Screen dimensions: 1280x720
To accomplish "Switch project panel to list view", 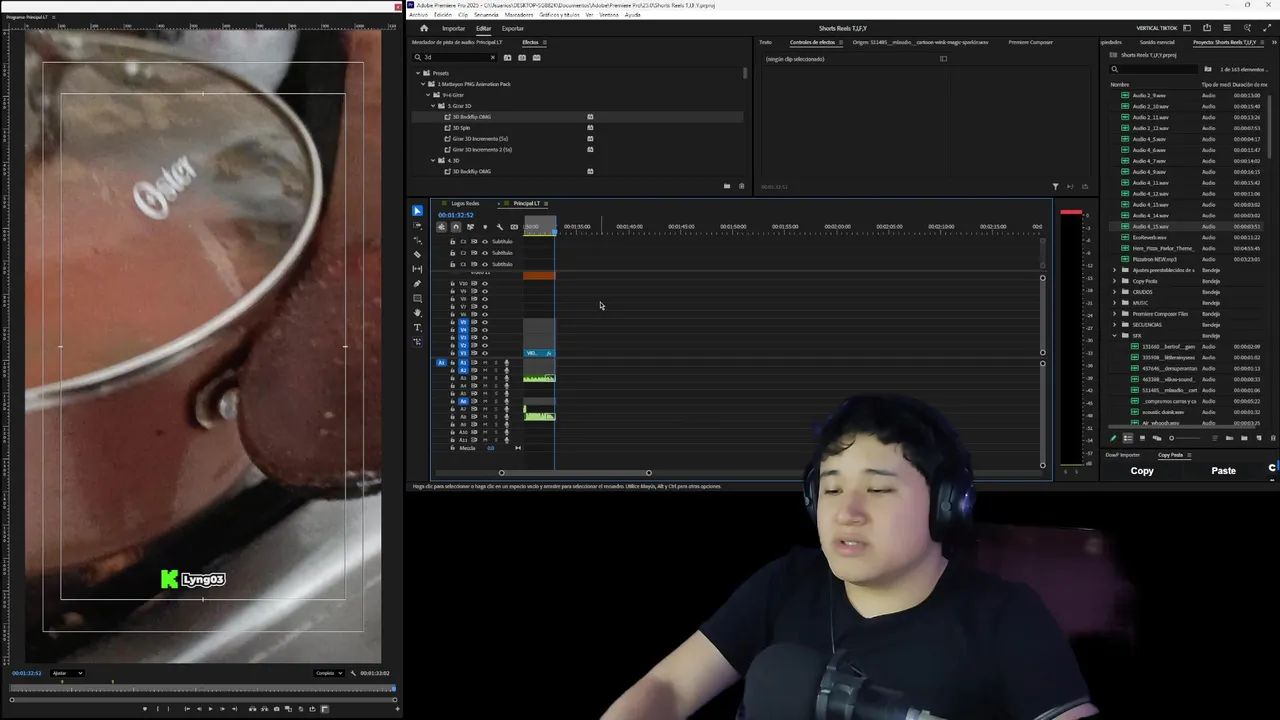I will (x=1128, y=438).
